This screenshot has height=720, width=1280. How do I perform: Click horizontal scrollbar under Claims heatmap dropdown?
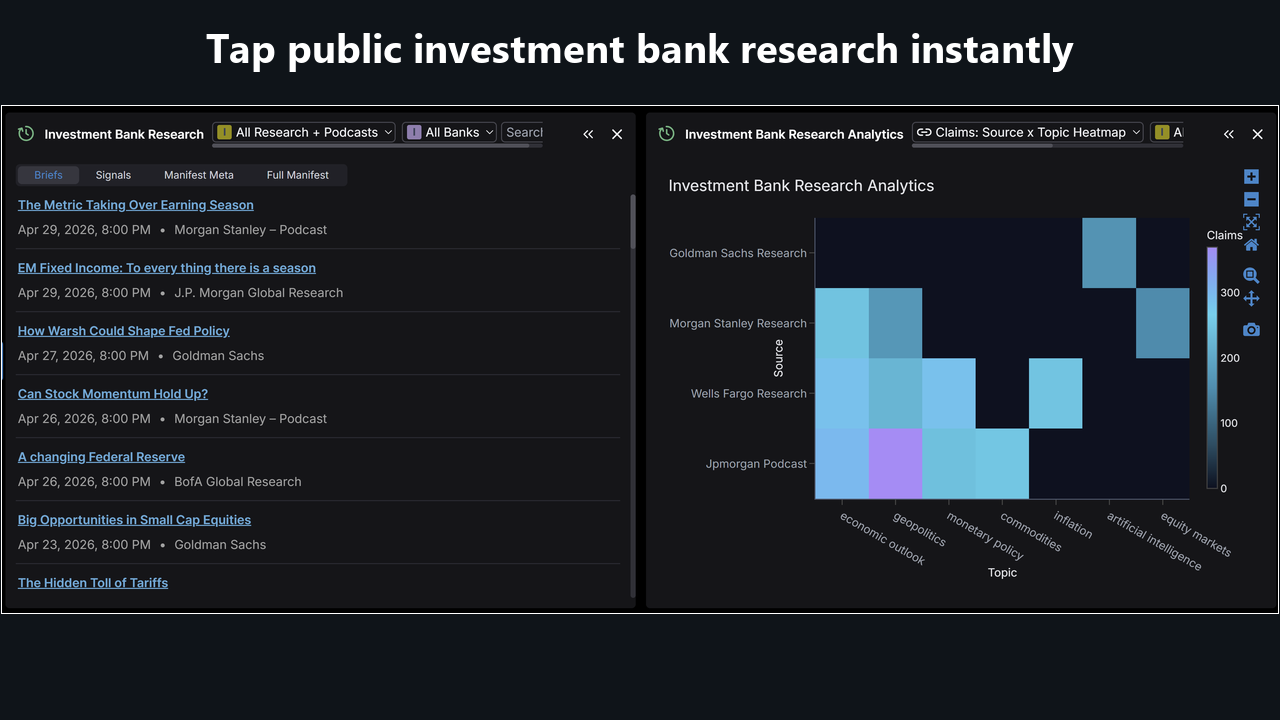pos(982,145)
